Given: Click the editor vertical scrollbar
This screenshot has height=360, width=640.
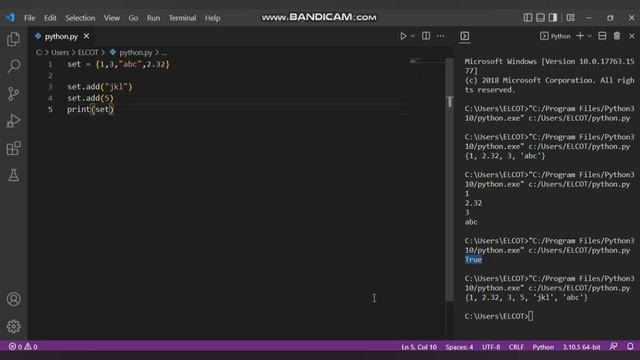Looking at the screenshot, I should point(449,180).
